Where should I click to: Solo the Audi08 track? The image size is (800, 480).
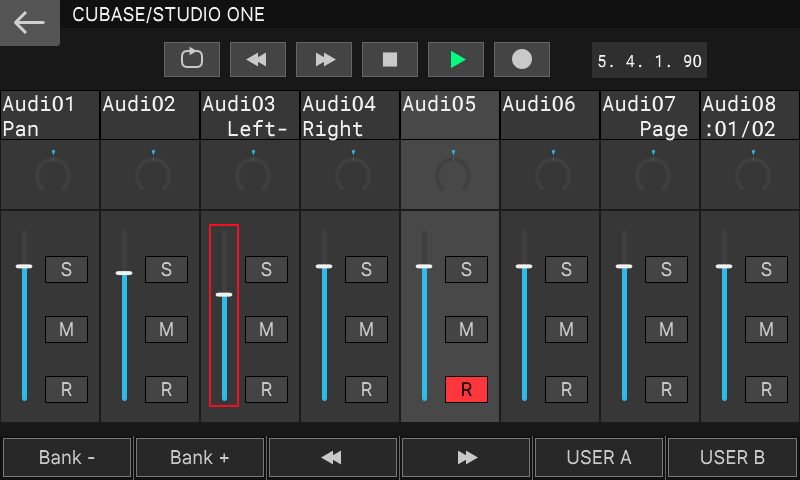tap(766, 269)
